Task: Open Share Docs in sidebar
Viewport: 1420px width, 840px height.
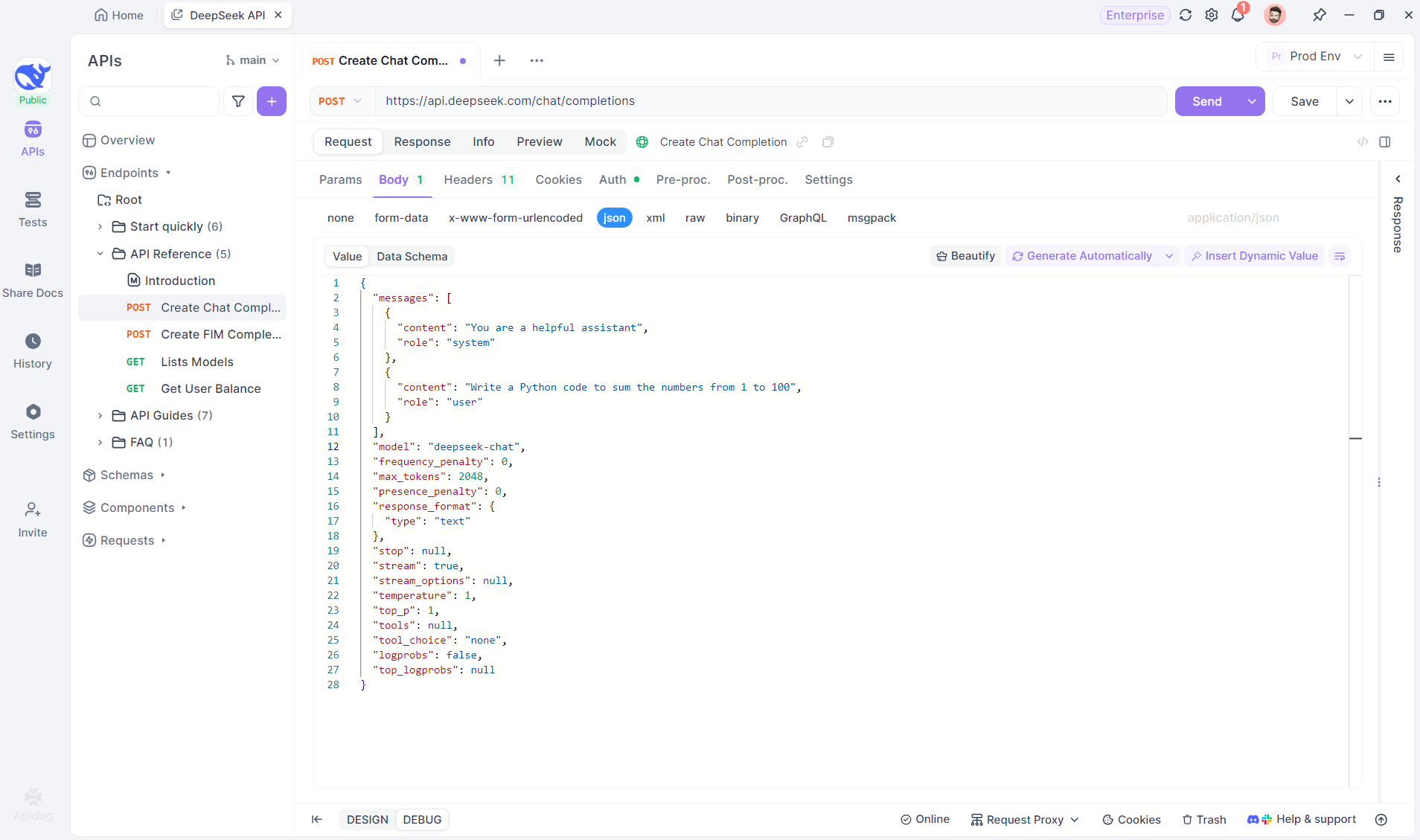Action: [33, 280]
